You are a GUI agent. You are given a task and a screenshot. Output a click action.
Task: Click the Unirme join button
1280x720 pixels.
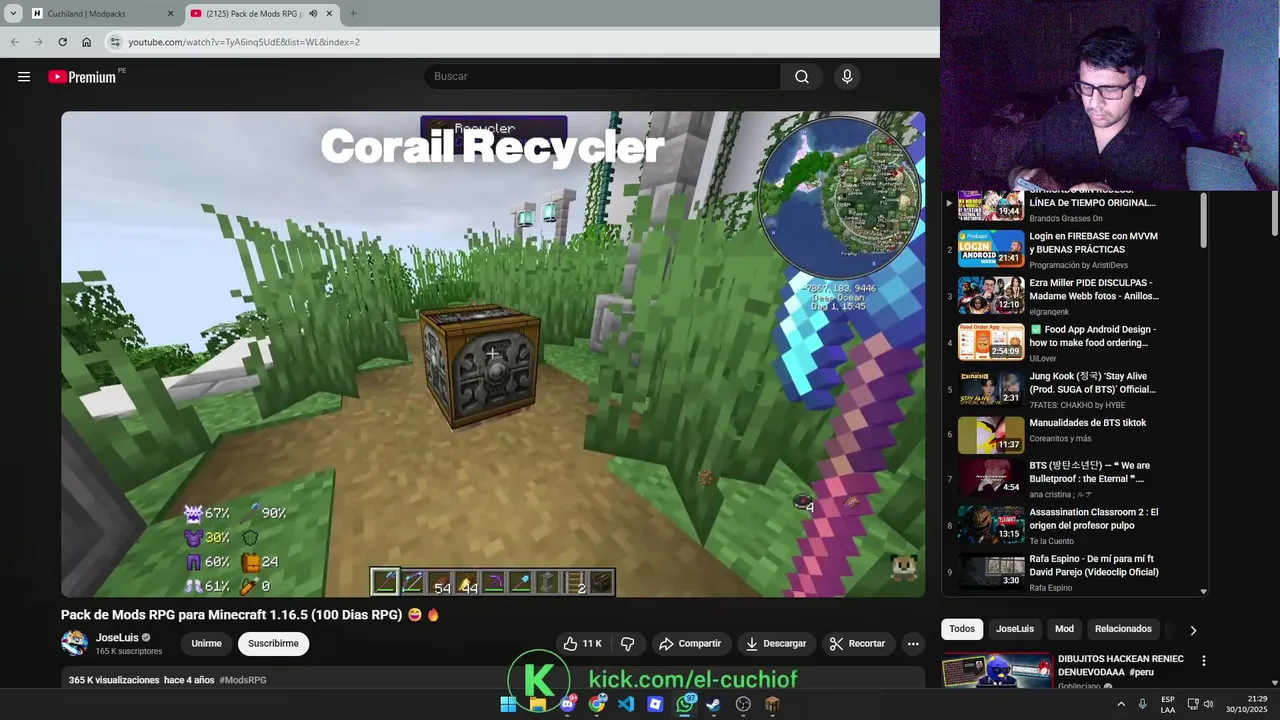pos(206,644)
